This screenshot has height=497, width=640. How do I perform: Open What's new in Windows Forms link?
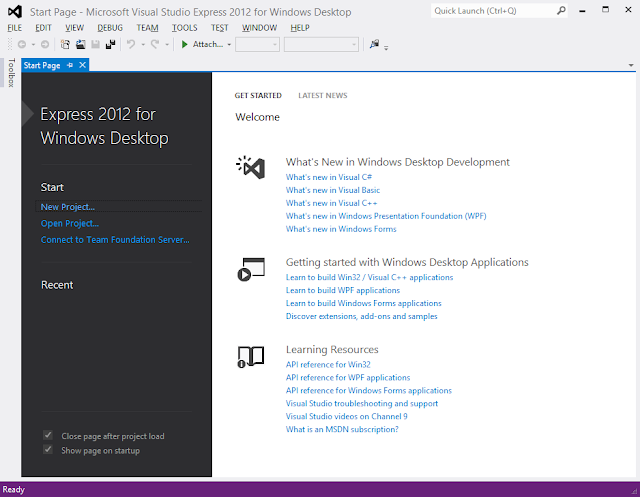[341, 229]
